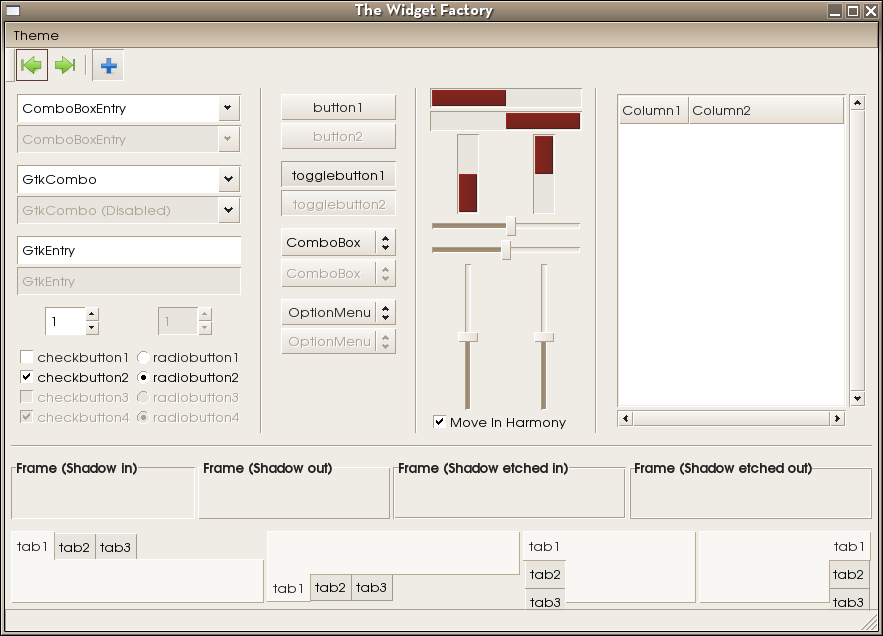This screenshot has width=883, height=636.
Task: Click the greyed-out button2
Action: coord(338,136)
